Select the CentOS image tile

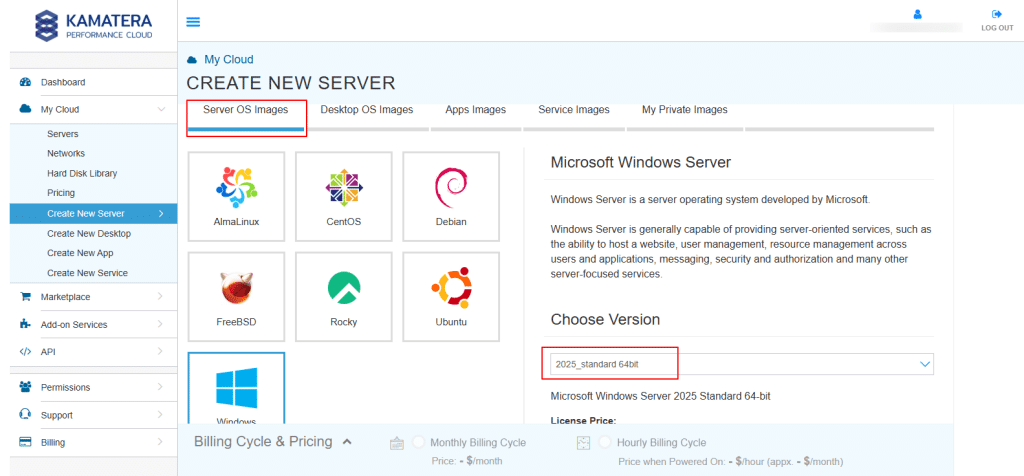coord(344,197)
